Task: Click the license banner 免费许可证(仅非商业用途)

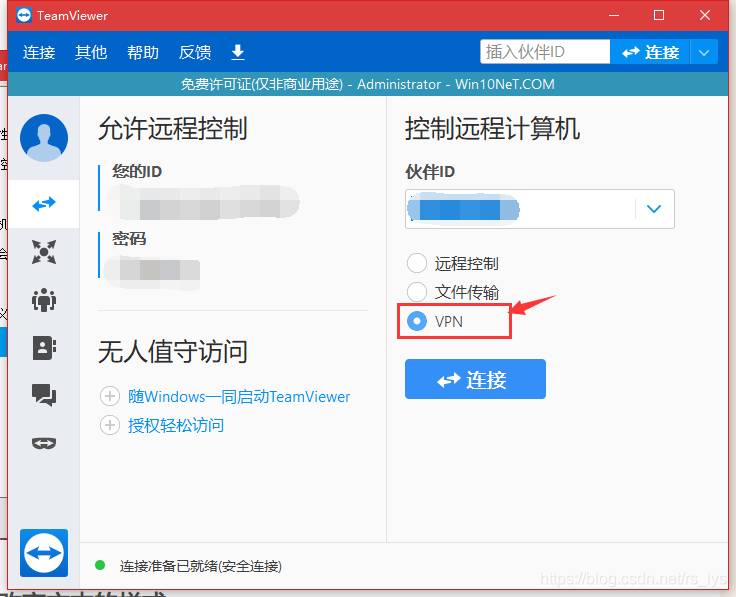Action: [262, 84]
